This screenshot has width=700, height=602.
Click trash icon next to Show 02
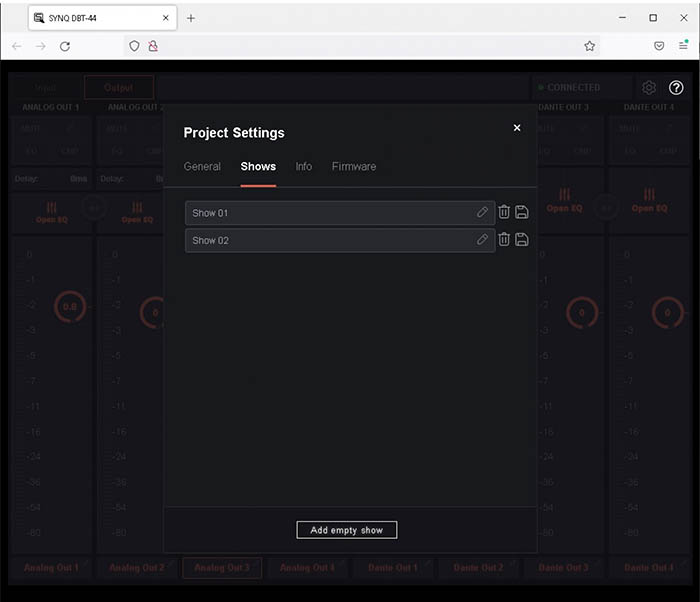[x=504, y=240]
